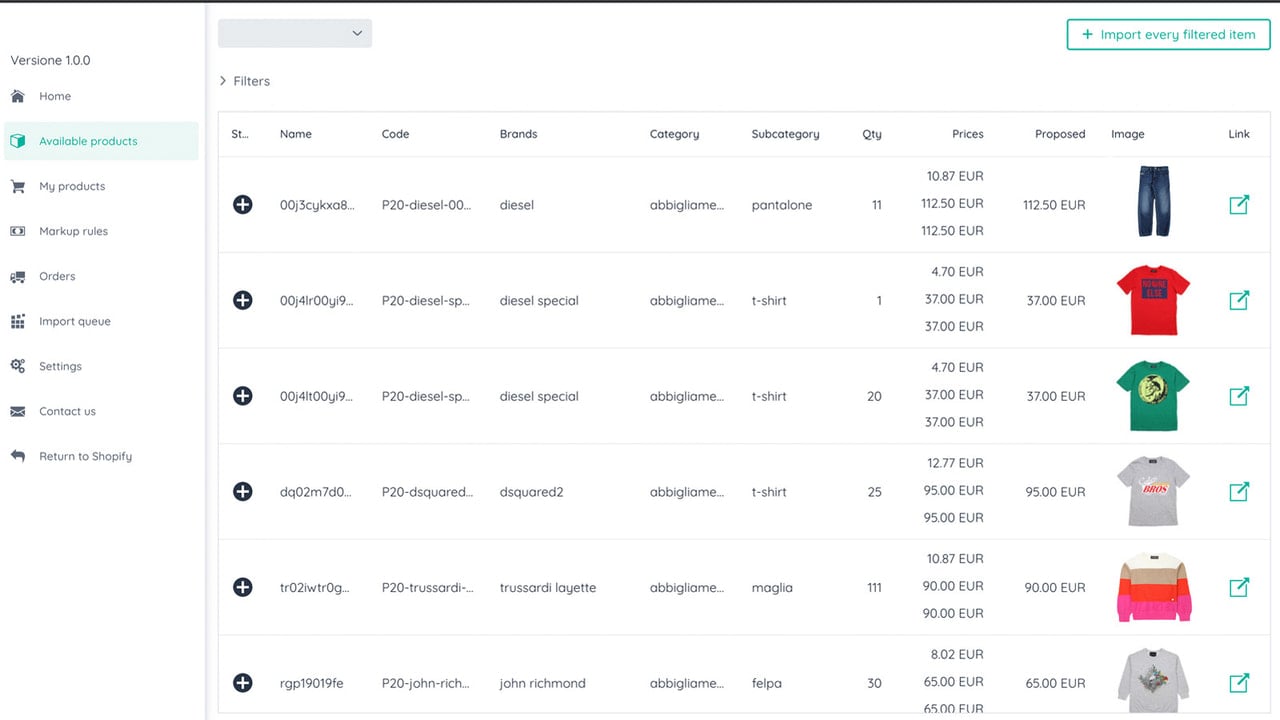Screen dimensions: 1280x720
Task: Add the dsquared2 t-shirt via its plus icon
Action: (242, 492)
